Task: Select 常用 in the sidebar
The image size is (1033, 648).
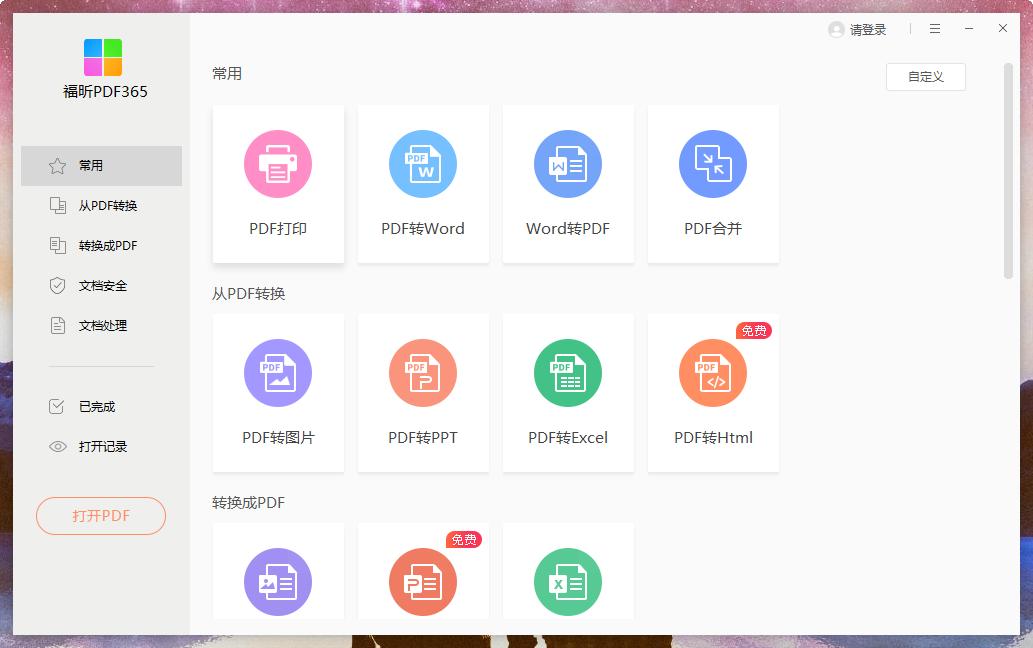Action: tap(101, 166)
